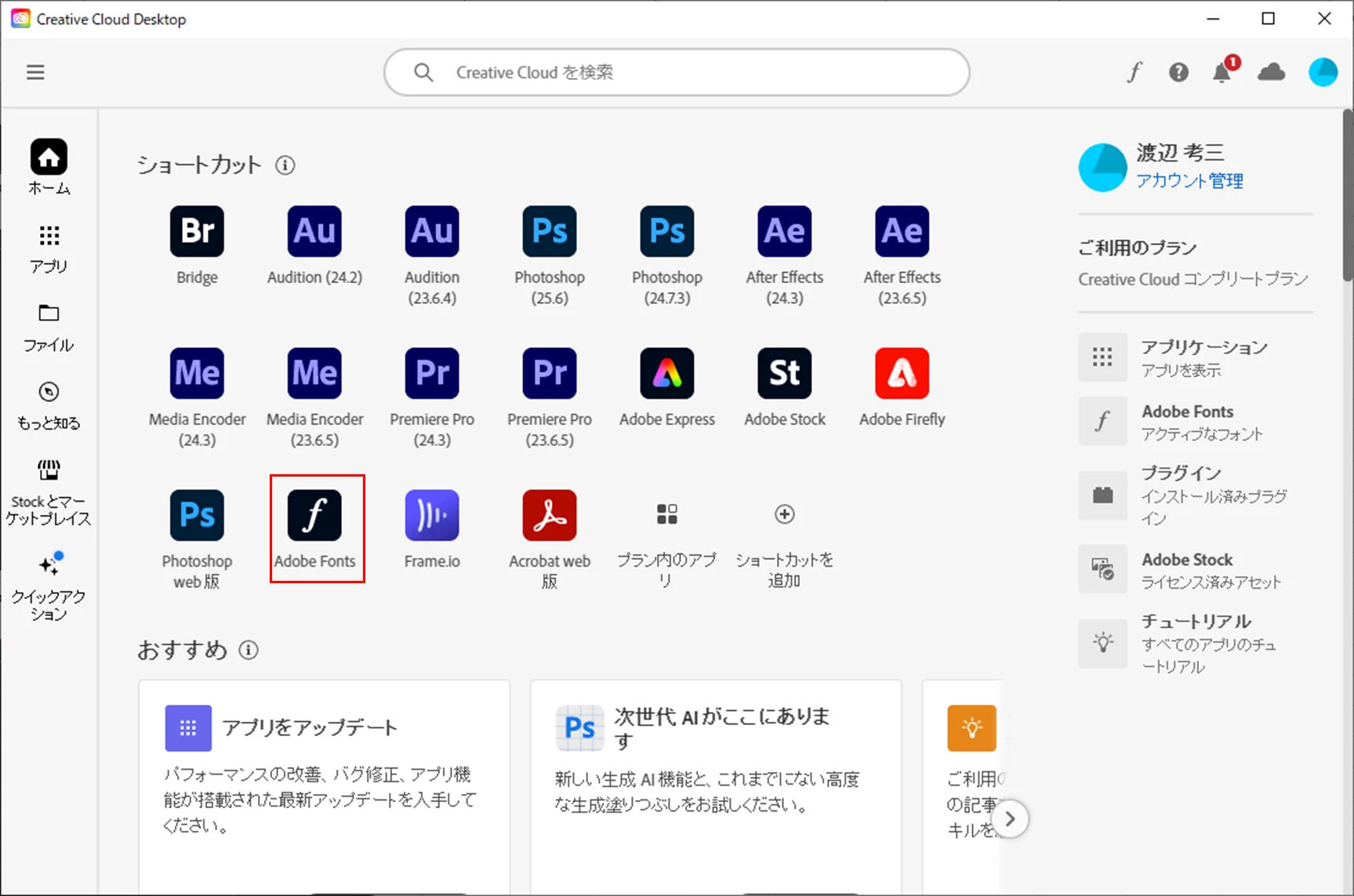Open profile avatar in top bar
The height and width of the screenshot is (896, 1354).
(1323, 72)
